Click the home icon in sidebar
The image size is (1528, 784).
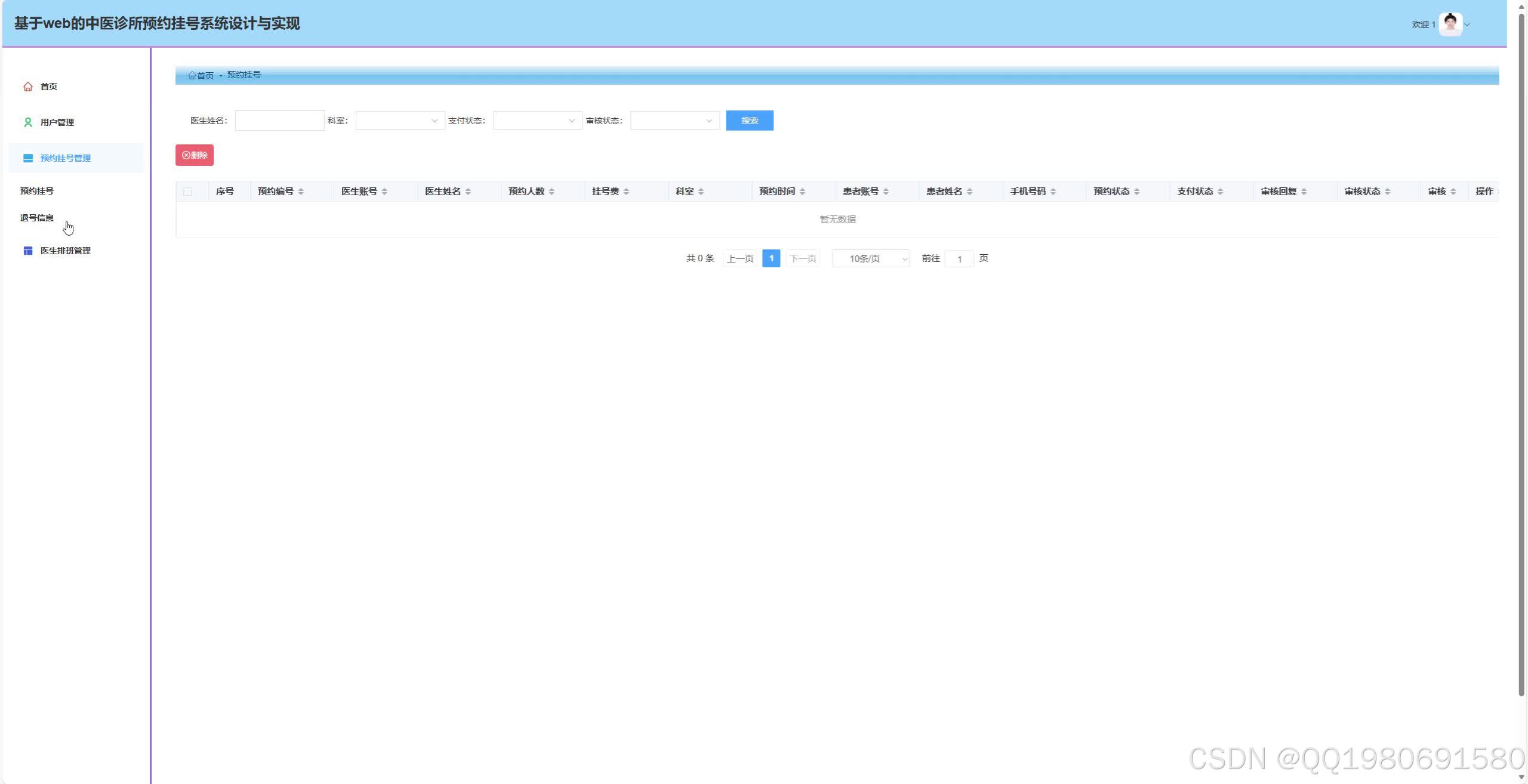click(27, 87)
